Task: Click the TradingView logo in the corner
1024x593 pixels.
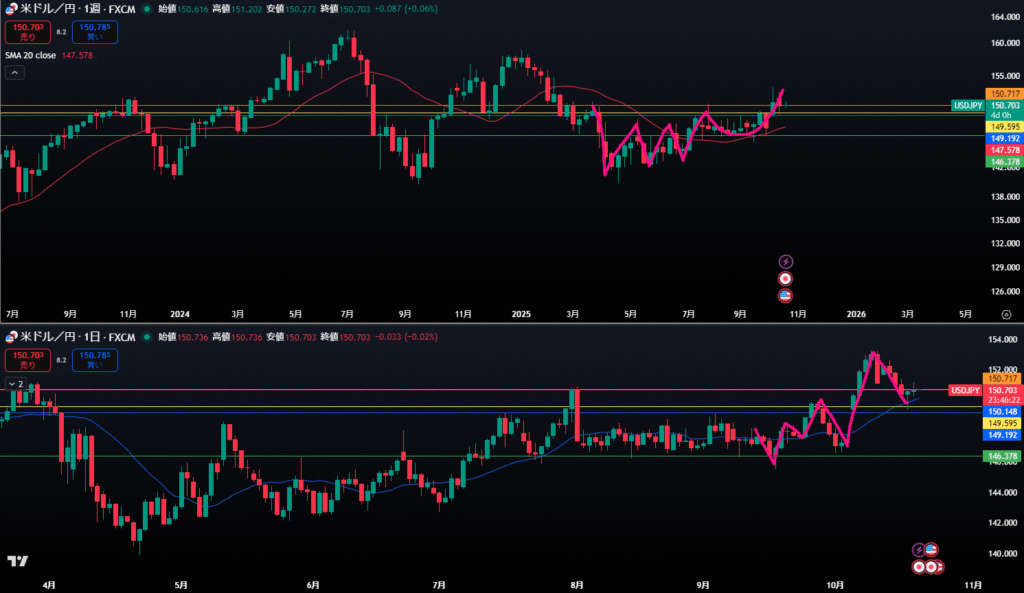Action: coord(17,561)
